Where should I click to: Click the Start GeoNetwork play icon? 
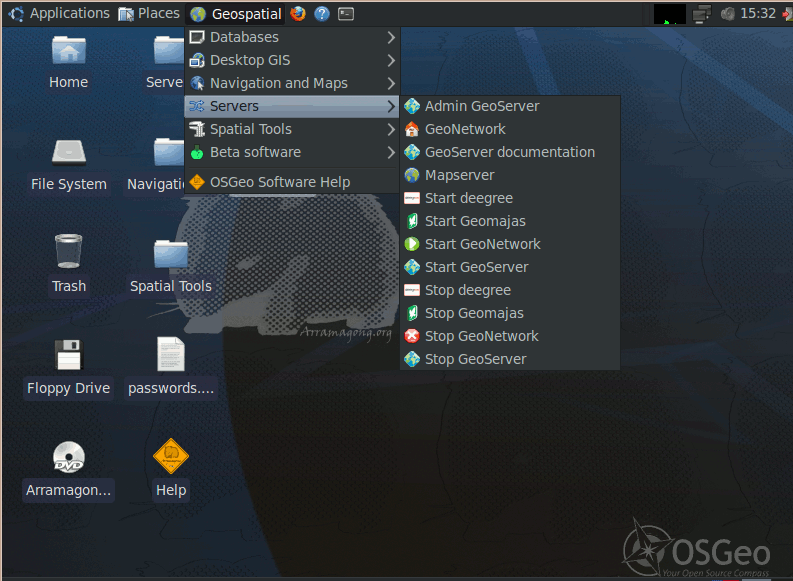coord(412,244)
